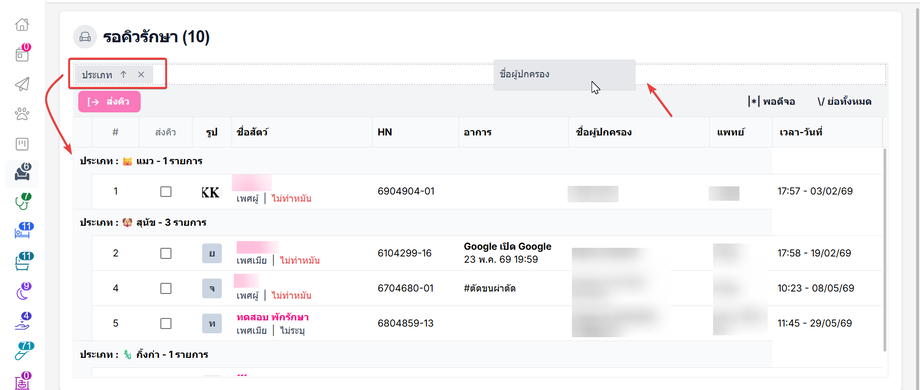
Task: Remove the ประเภท grouping chip
Action: [x=141, y=74]
